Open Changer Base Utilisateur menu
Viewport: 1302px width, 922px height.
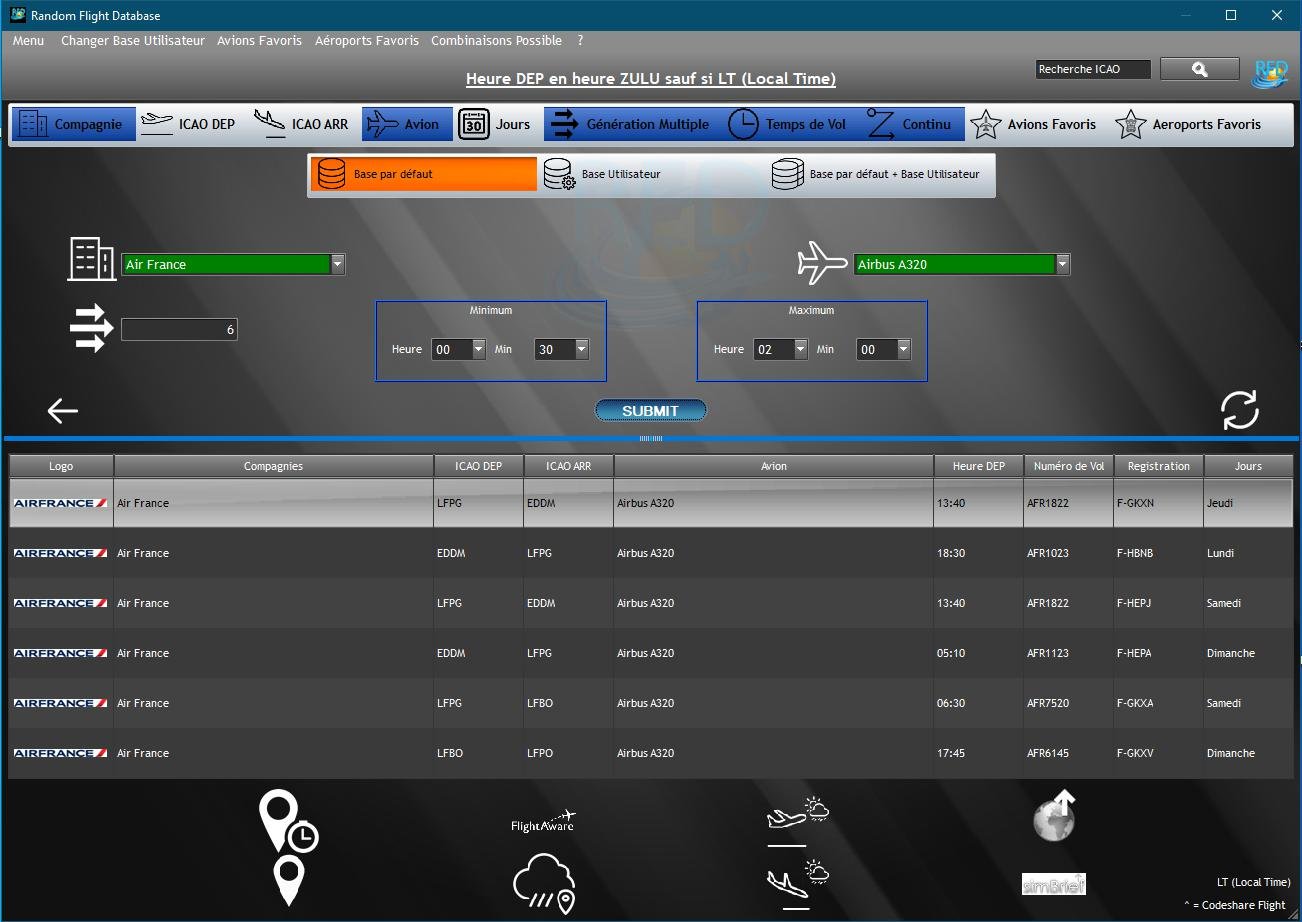click(133, 41)
